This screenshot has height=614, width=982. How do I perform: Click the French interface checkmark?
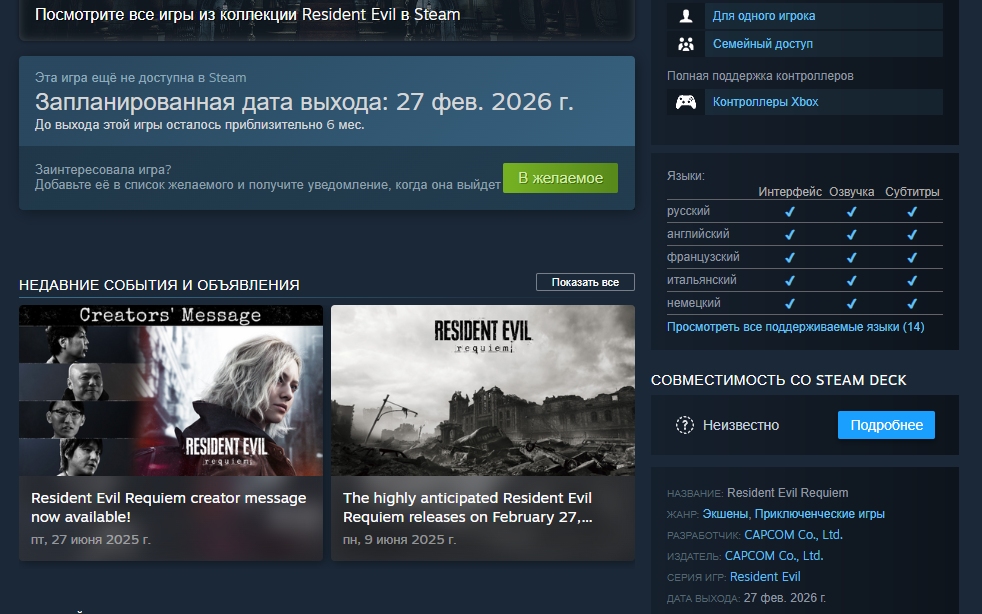(x=789, y=258)
